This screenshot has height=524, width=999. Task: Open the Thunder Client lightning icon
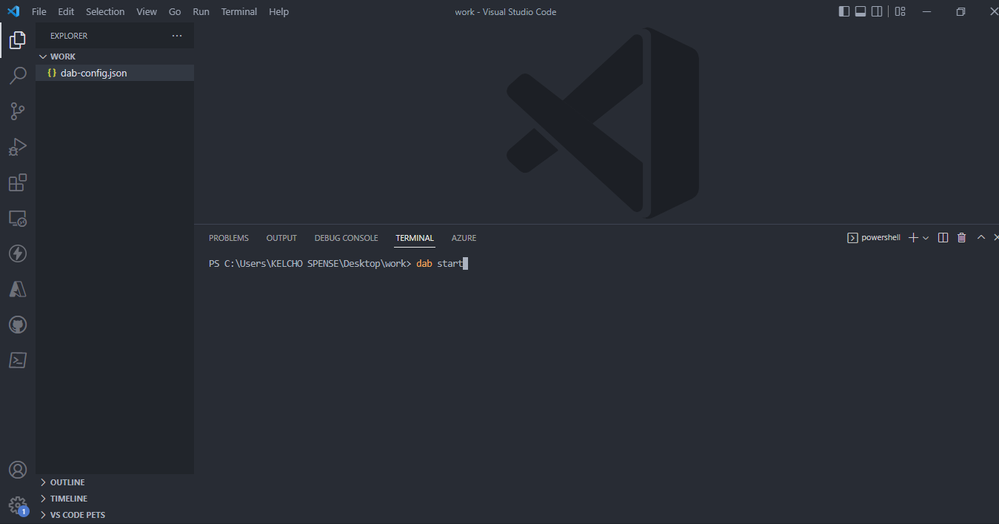coord(18,254)
